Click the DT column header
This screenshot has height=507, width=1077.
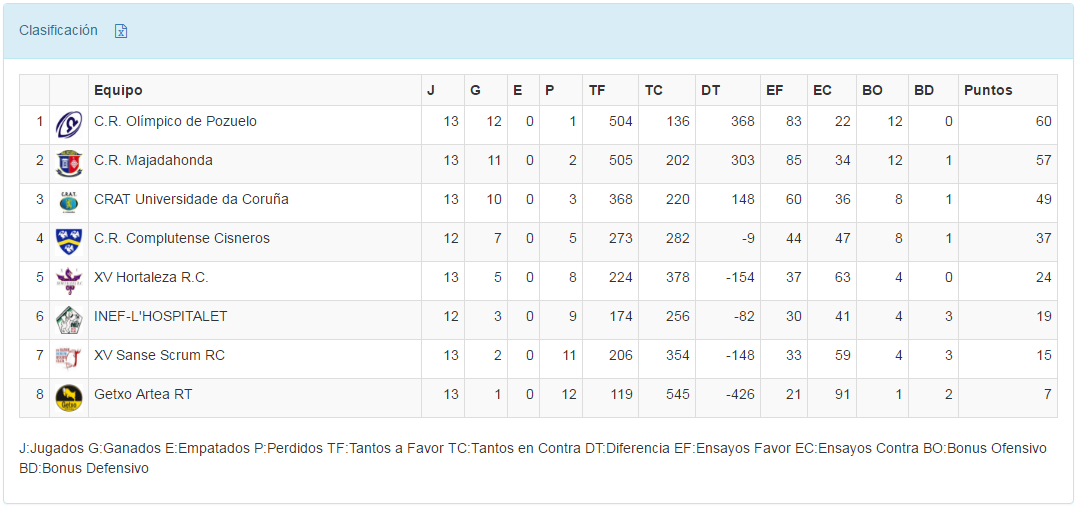click(x=710, y=90)
